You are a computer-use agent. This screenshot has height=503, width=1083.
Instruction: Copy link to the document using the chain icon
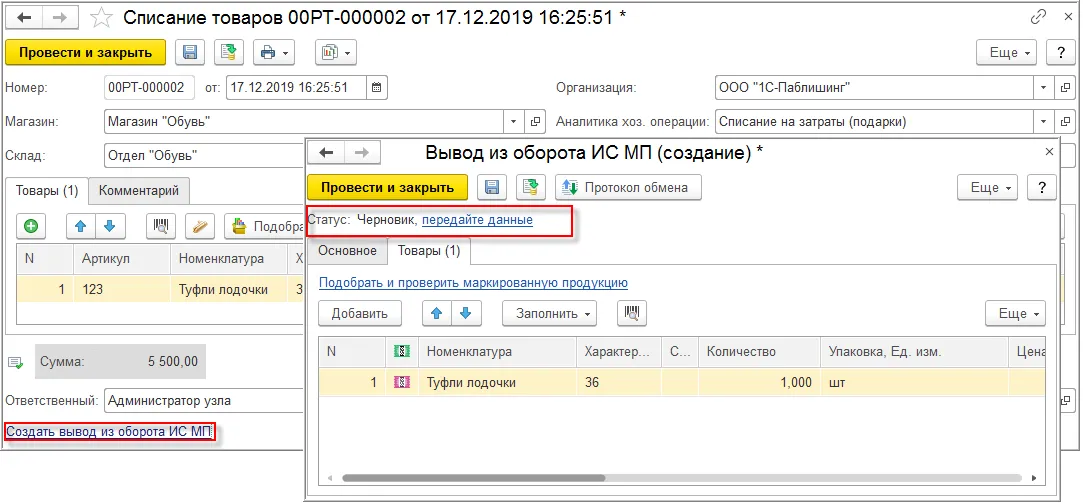coord(1038,17)
